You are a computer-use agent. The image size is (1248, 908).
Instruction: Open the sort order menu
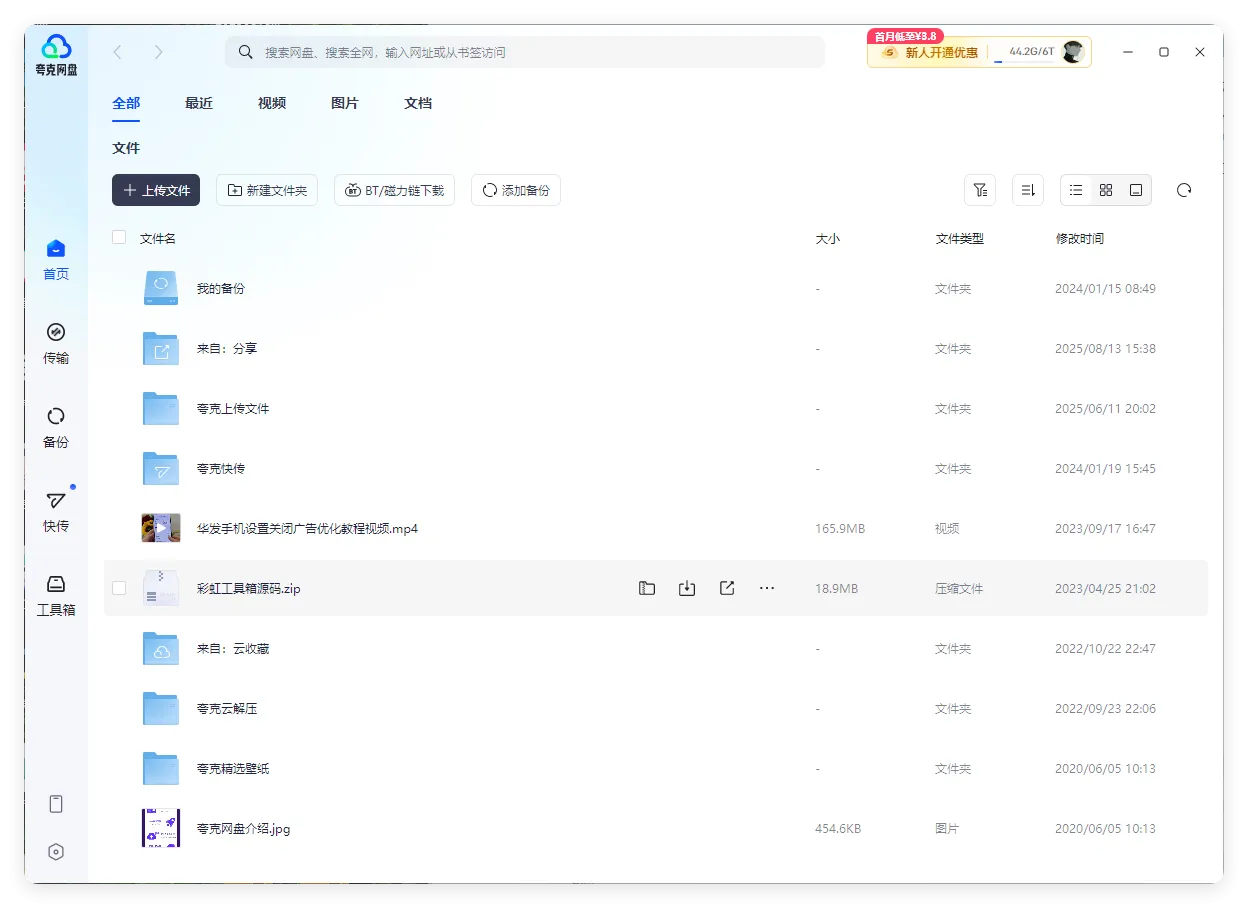(1028, 189)
